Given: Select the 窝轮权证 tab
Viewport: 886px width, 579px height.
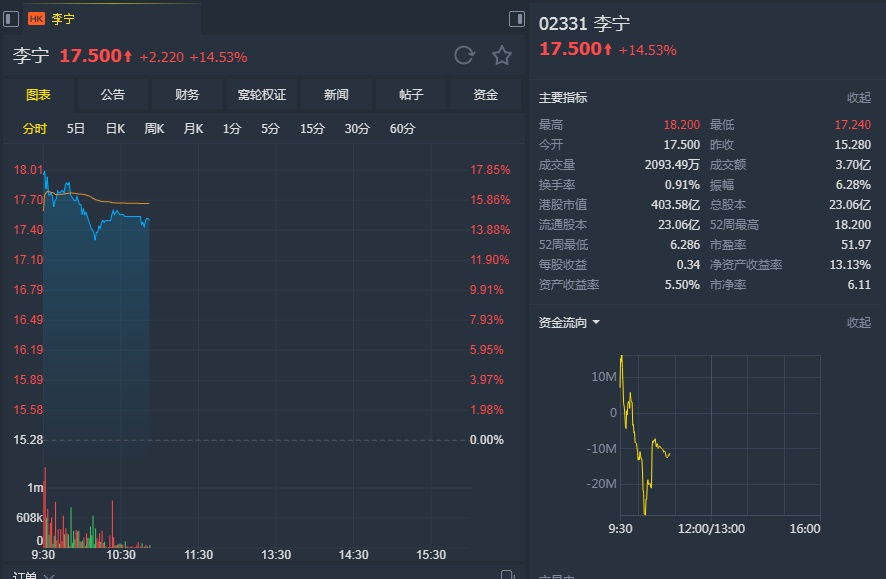Looking at the screenshot, I should pos(262,95).
